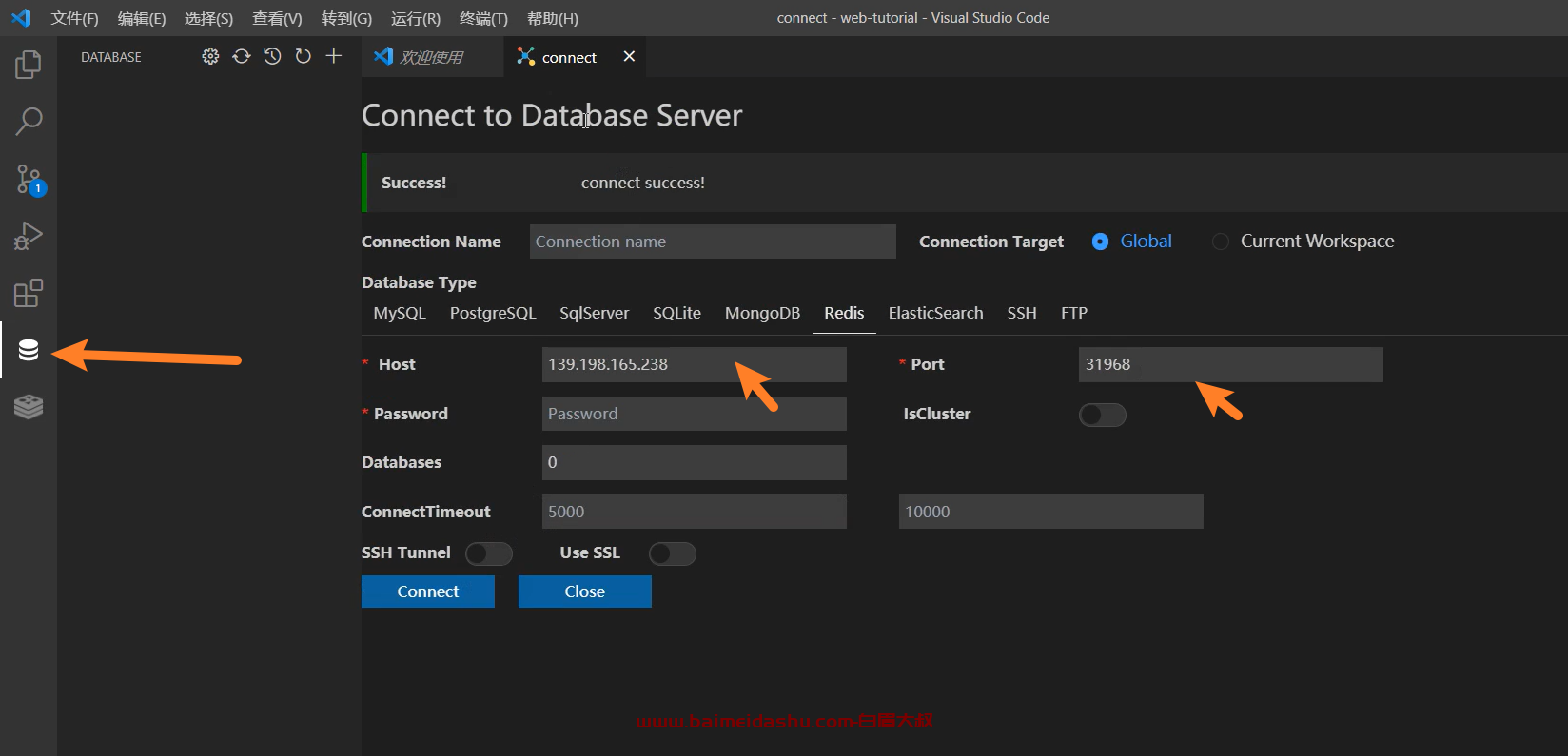Viewport: 1568px width, 756px height.
Task: Select Redis database type
Action: pyautogui.click(x=844, y=313)
